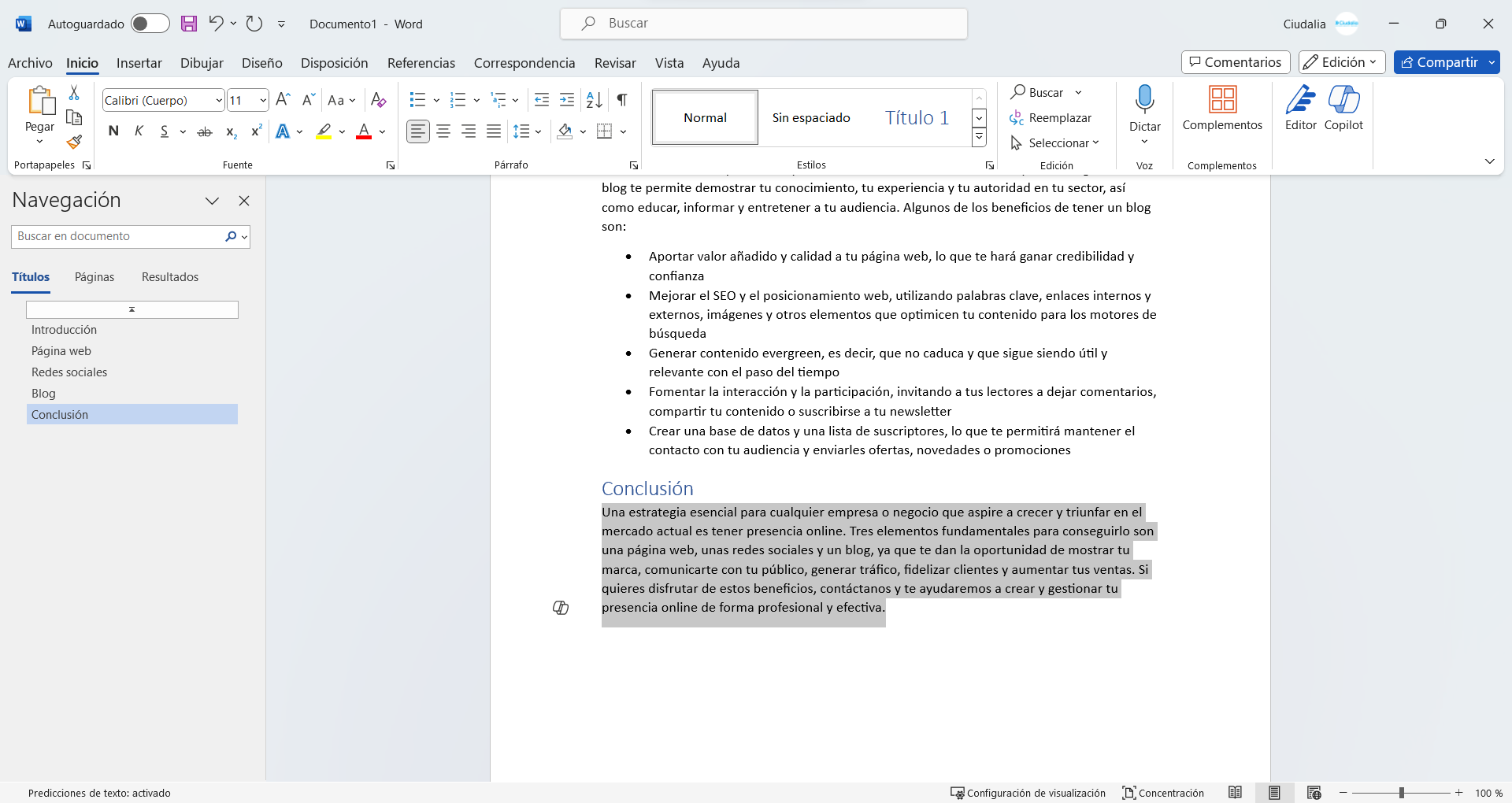
Task: Toggle the Autoguardado switch
Action: tap(150, 24)
